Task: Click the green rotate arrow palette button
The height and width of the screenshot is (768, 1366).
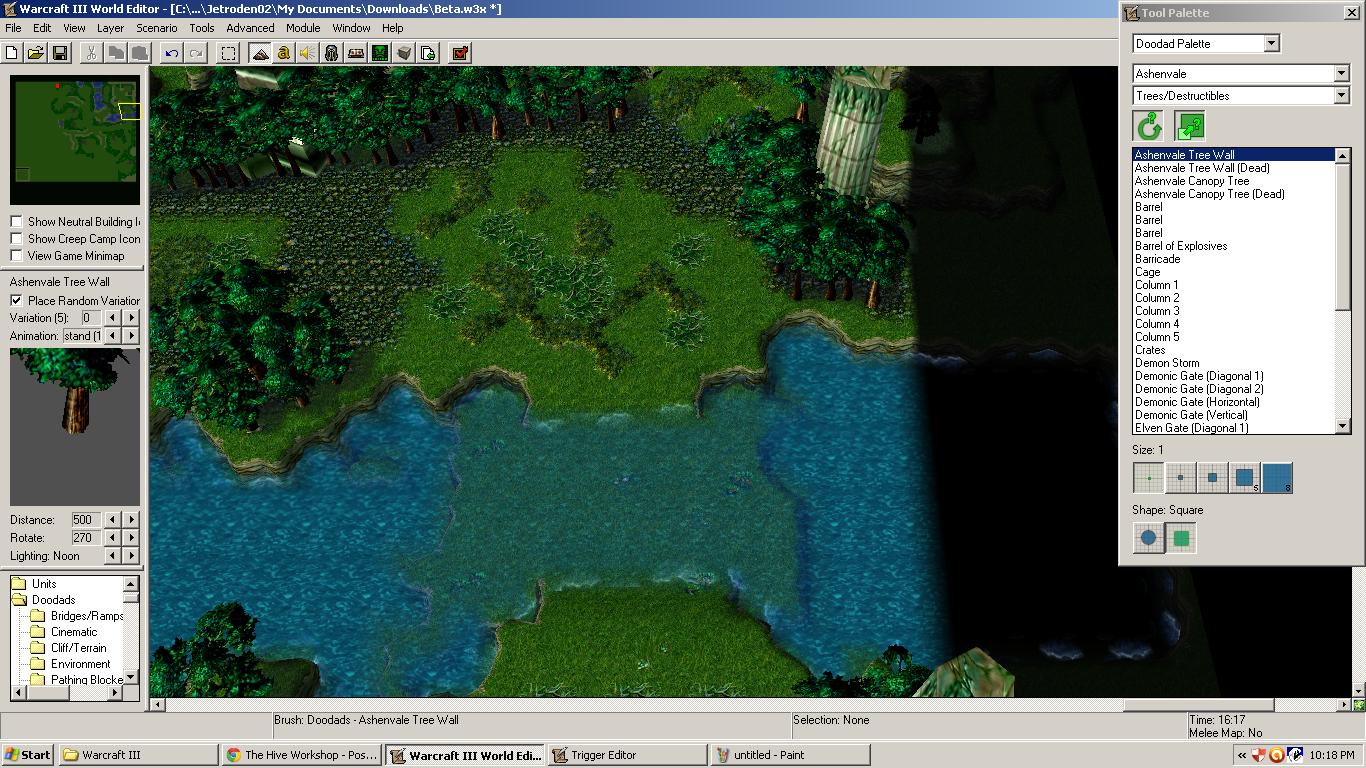Action: [1149, 126]
